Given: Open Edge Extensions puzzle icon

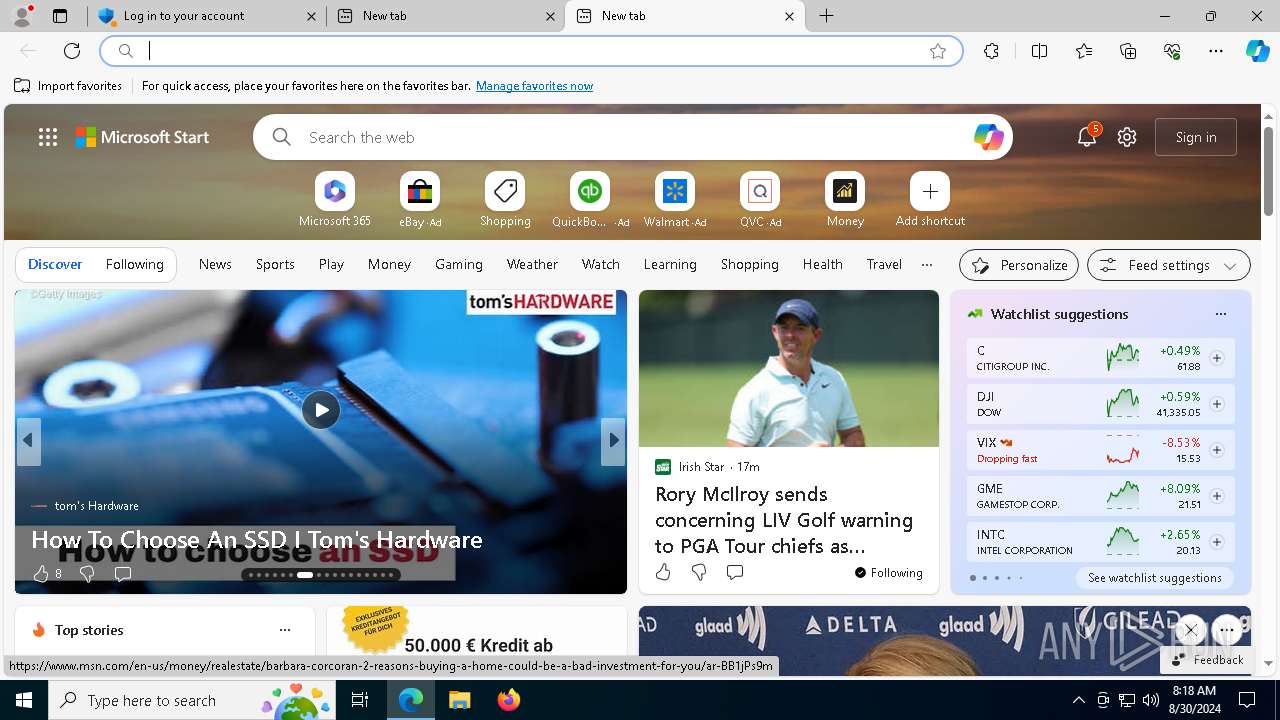Looking at the screenshot, I should [991, 51].
